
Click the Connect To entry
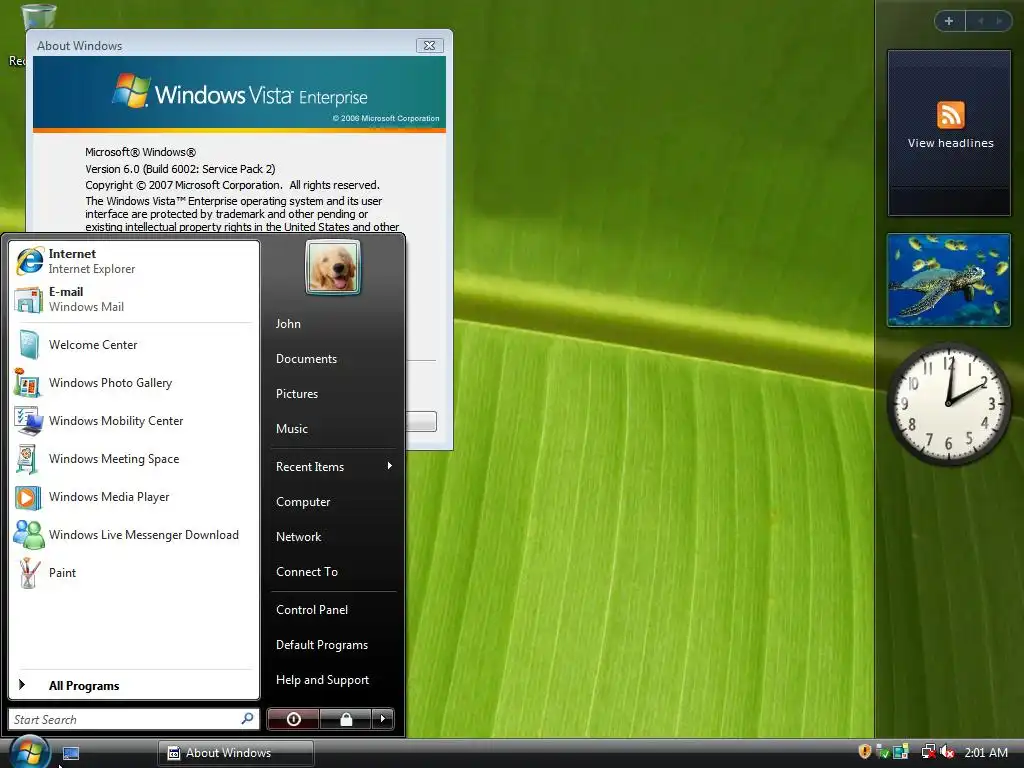[x=333, y=571]
